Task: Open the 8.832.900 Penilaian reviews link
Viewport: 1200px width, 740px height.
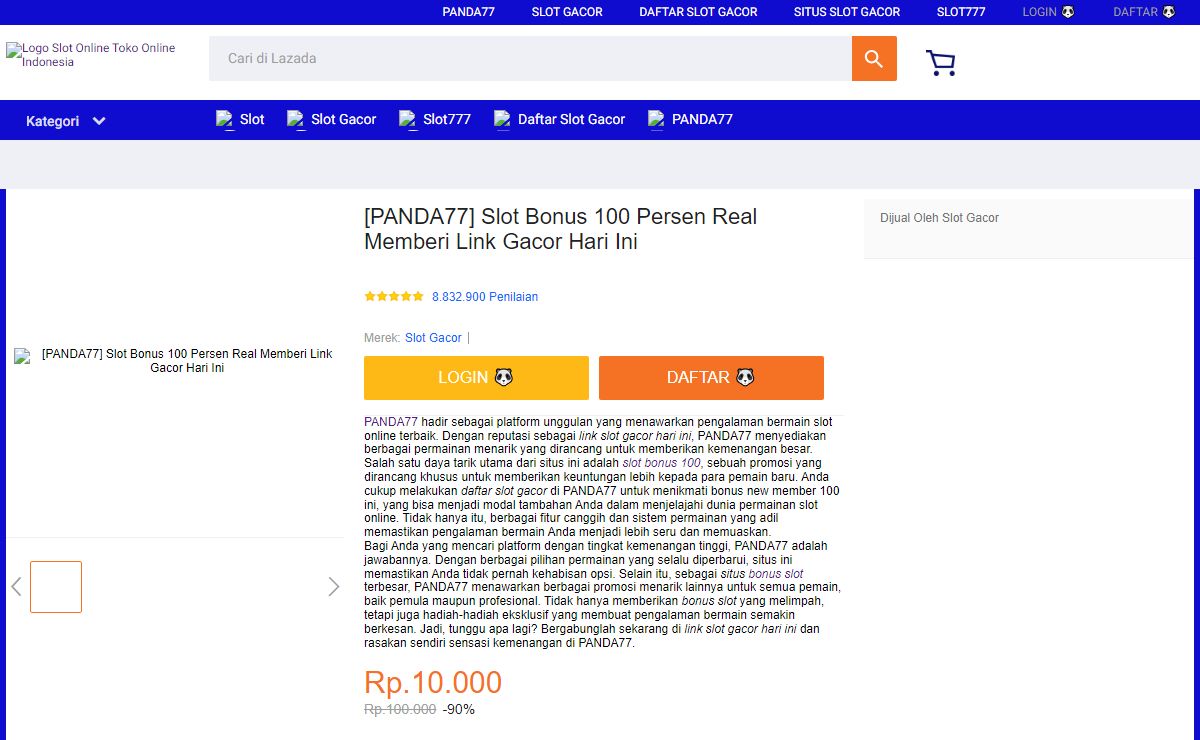Action: tap(485, 297)
